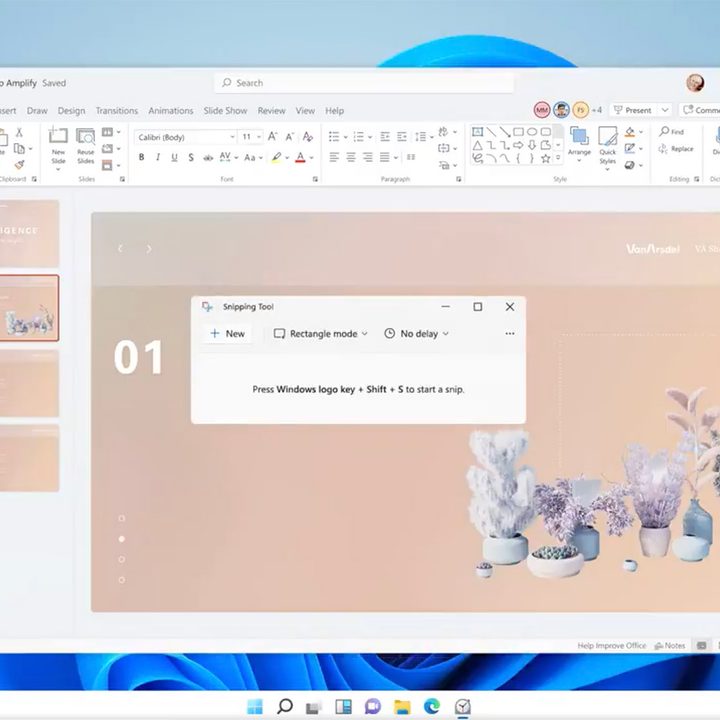This screenshot has width=720, height=720.
Task: Click the Search box in title bar
Action: pyautogui.click(x=364, y=83)
